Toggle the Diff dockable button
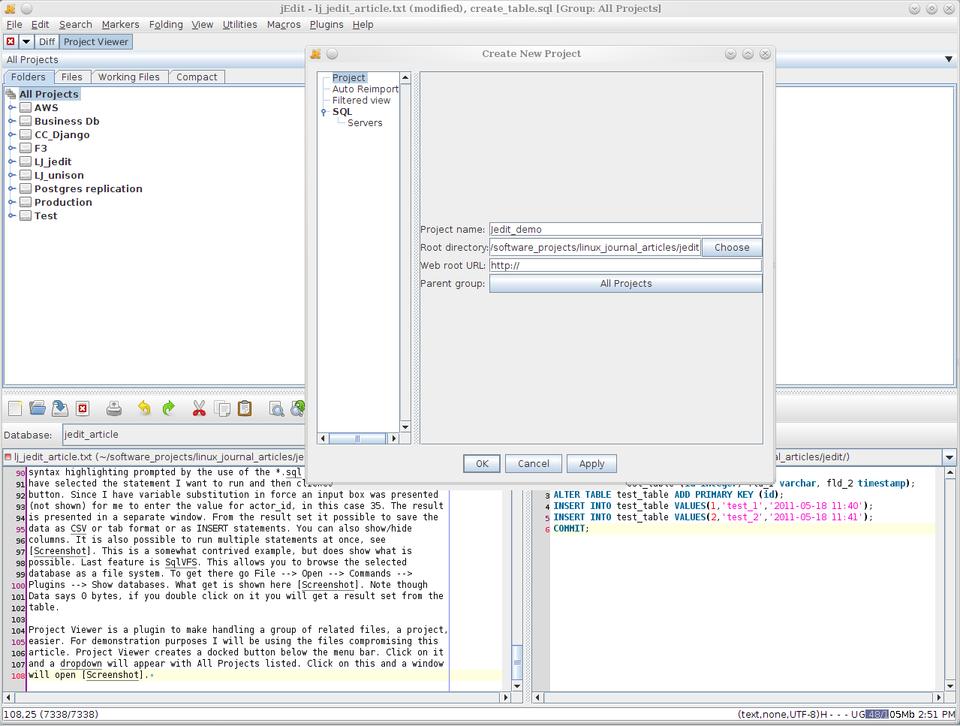 pyautogui.click(x=47, y=42)
